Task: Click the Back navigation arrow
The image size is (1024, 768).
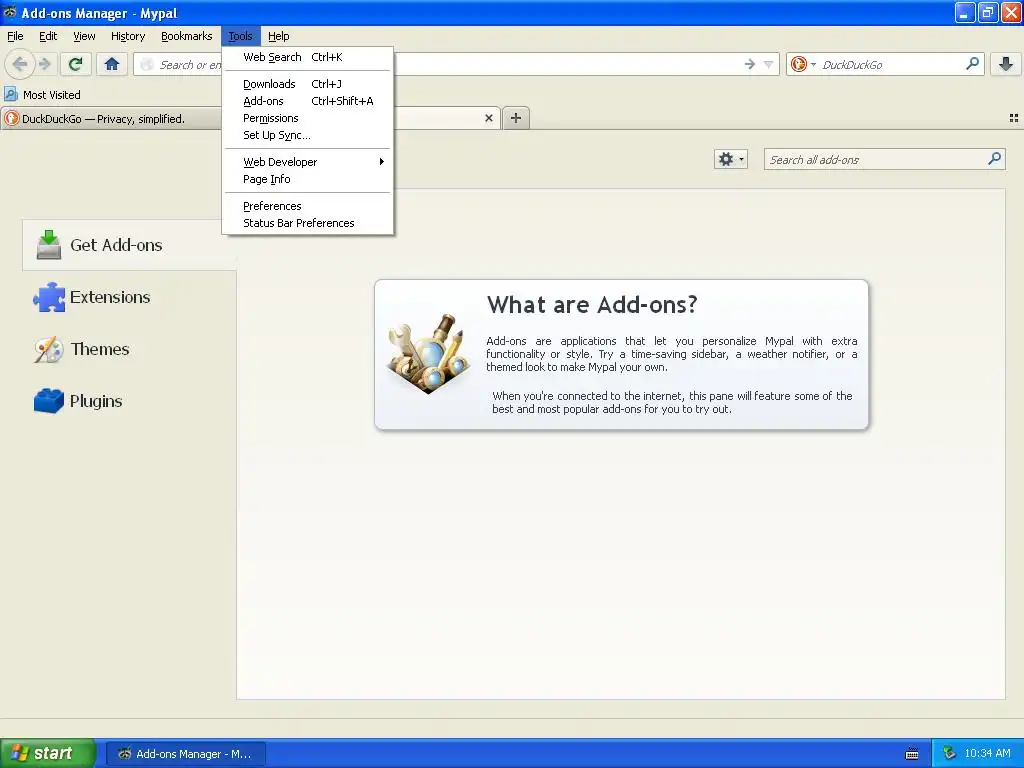Action: coord(20,64)
